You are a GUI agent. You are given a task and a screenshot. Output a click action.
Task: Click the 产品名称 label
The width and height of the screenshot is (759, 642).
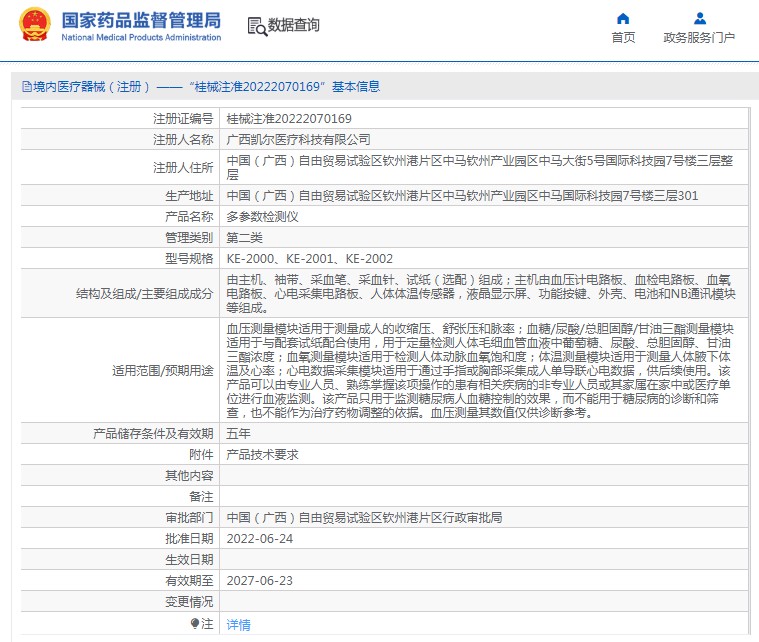point(189,216)
